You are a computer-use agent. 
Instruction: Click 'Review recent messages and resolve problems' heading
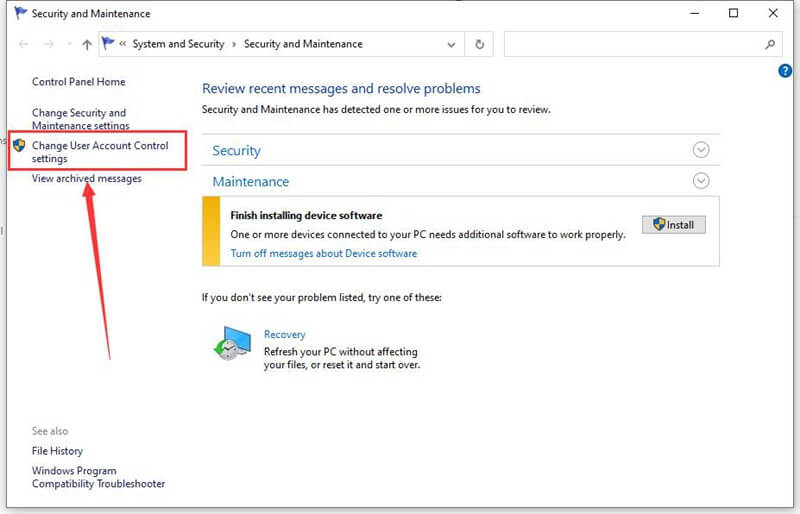click(341, 88)
